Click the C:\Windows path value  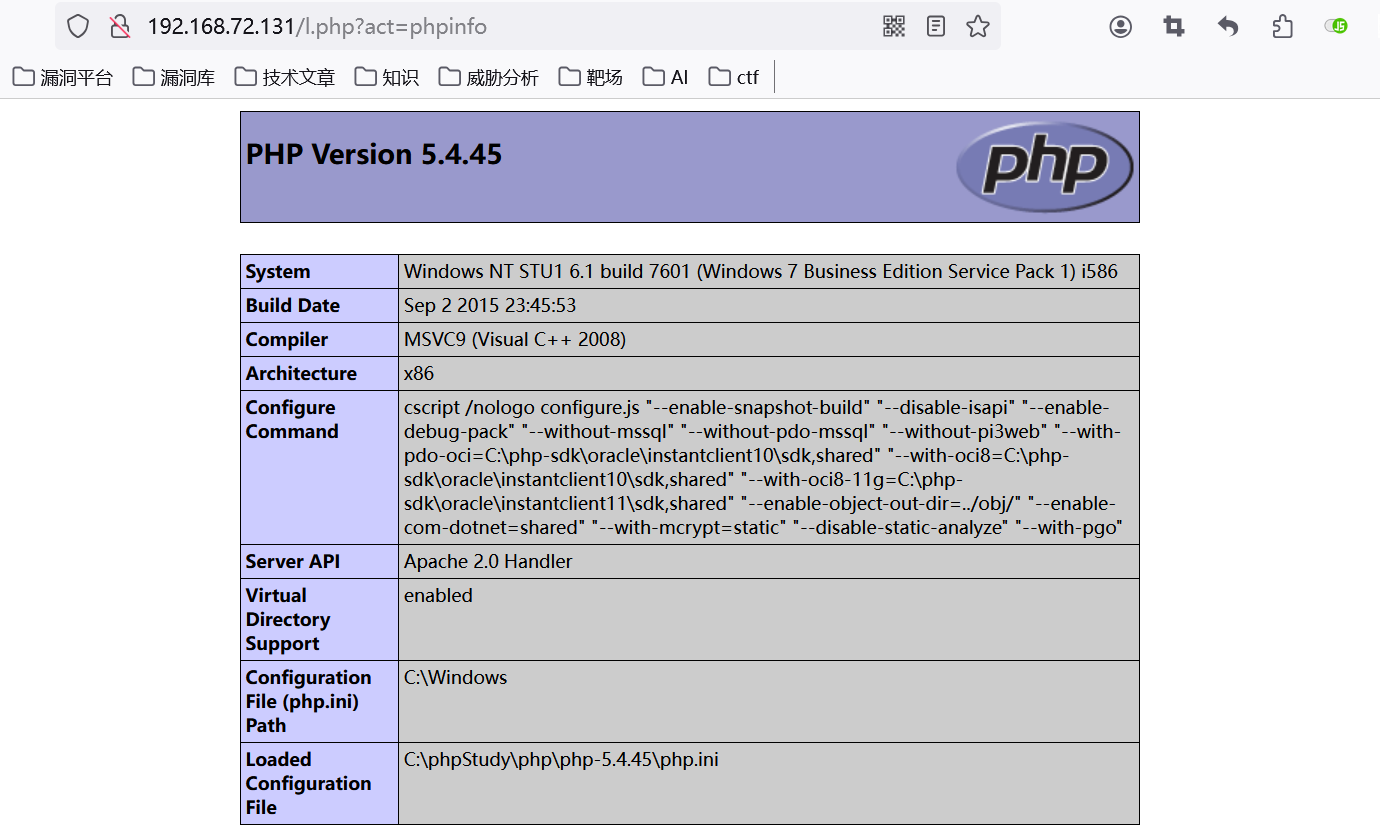pos(456,678)
